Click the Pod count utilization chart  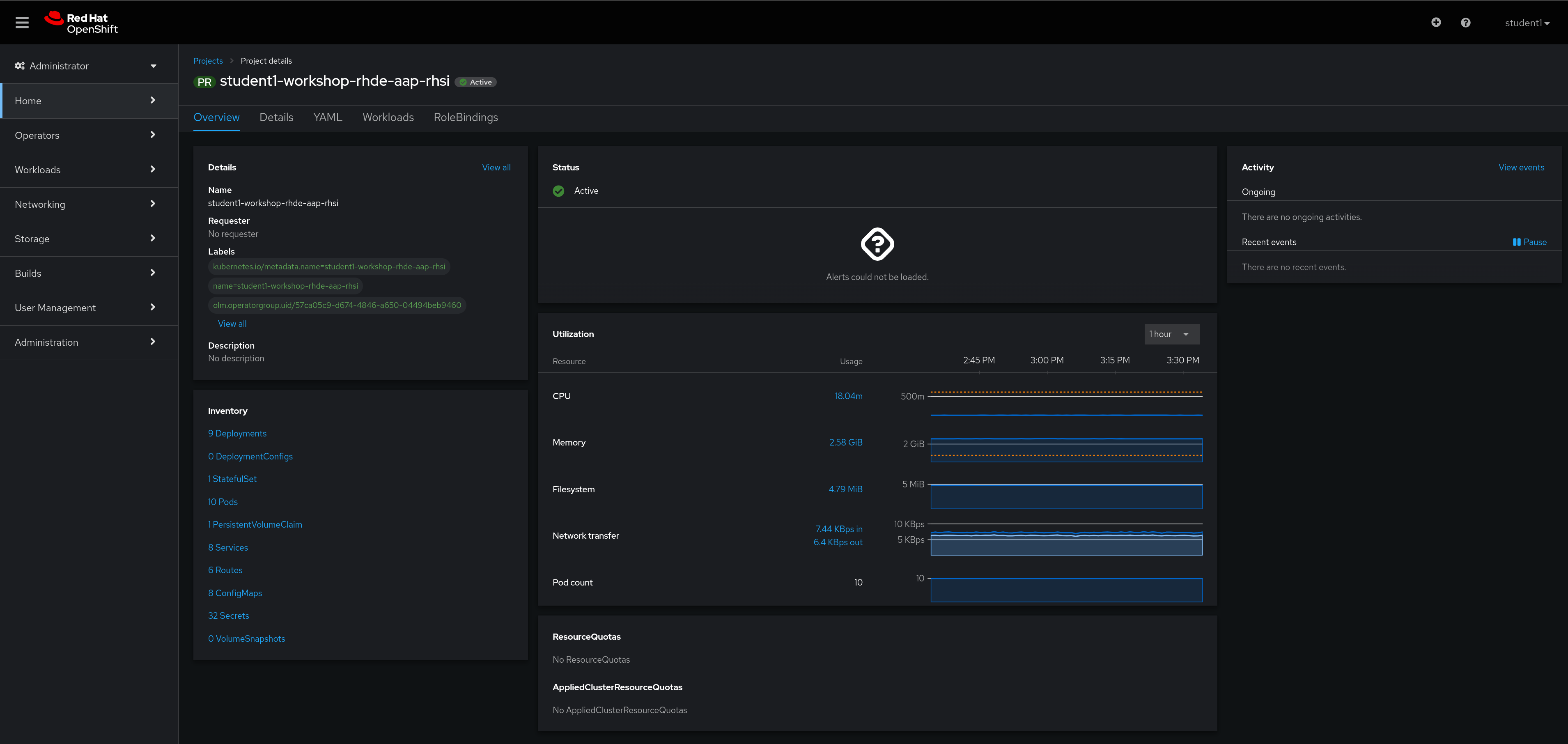click(1066, 589)
